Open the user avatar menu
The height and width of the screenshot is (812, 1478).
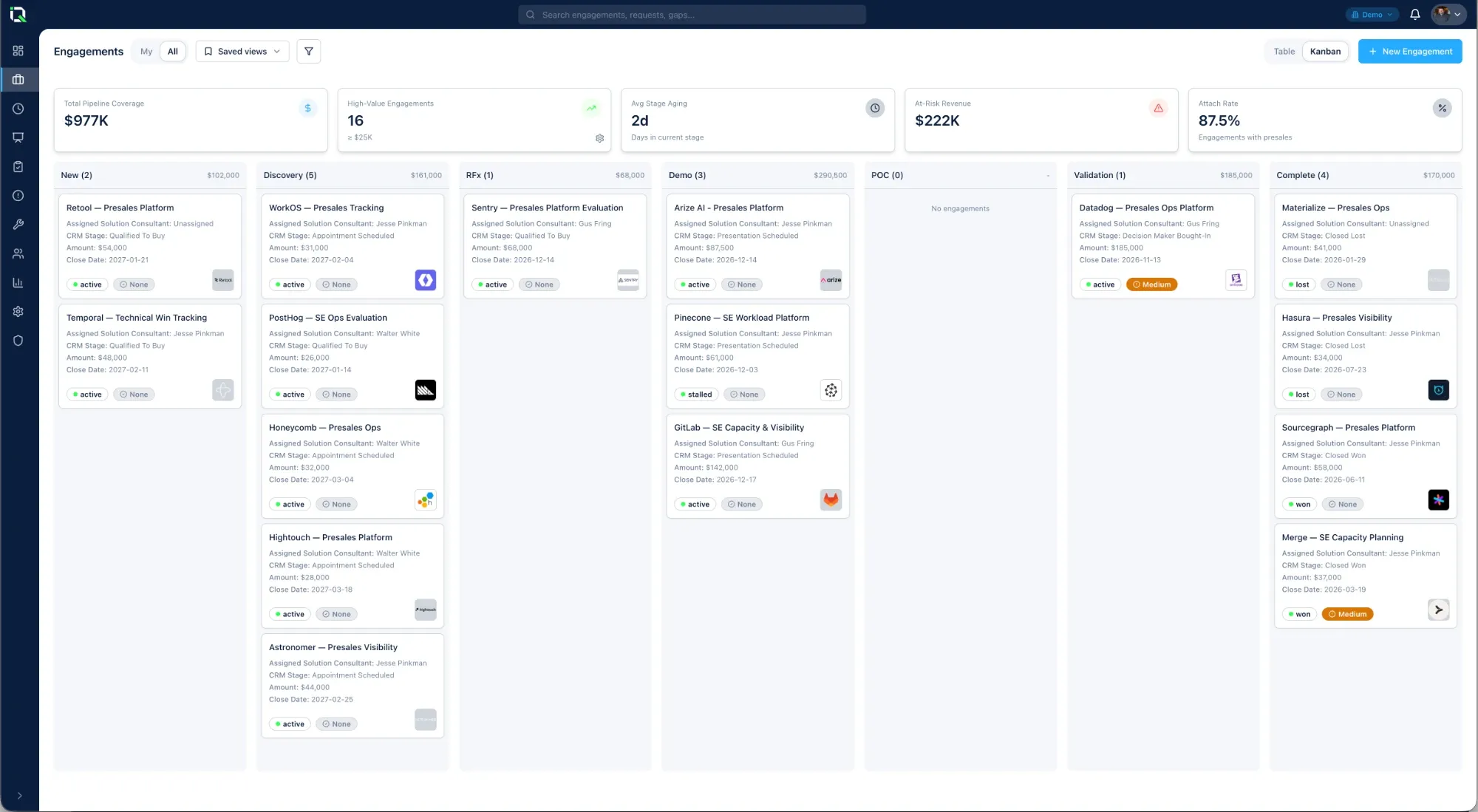1448,15
